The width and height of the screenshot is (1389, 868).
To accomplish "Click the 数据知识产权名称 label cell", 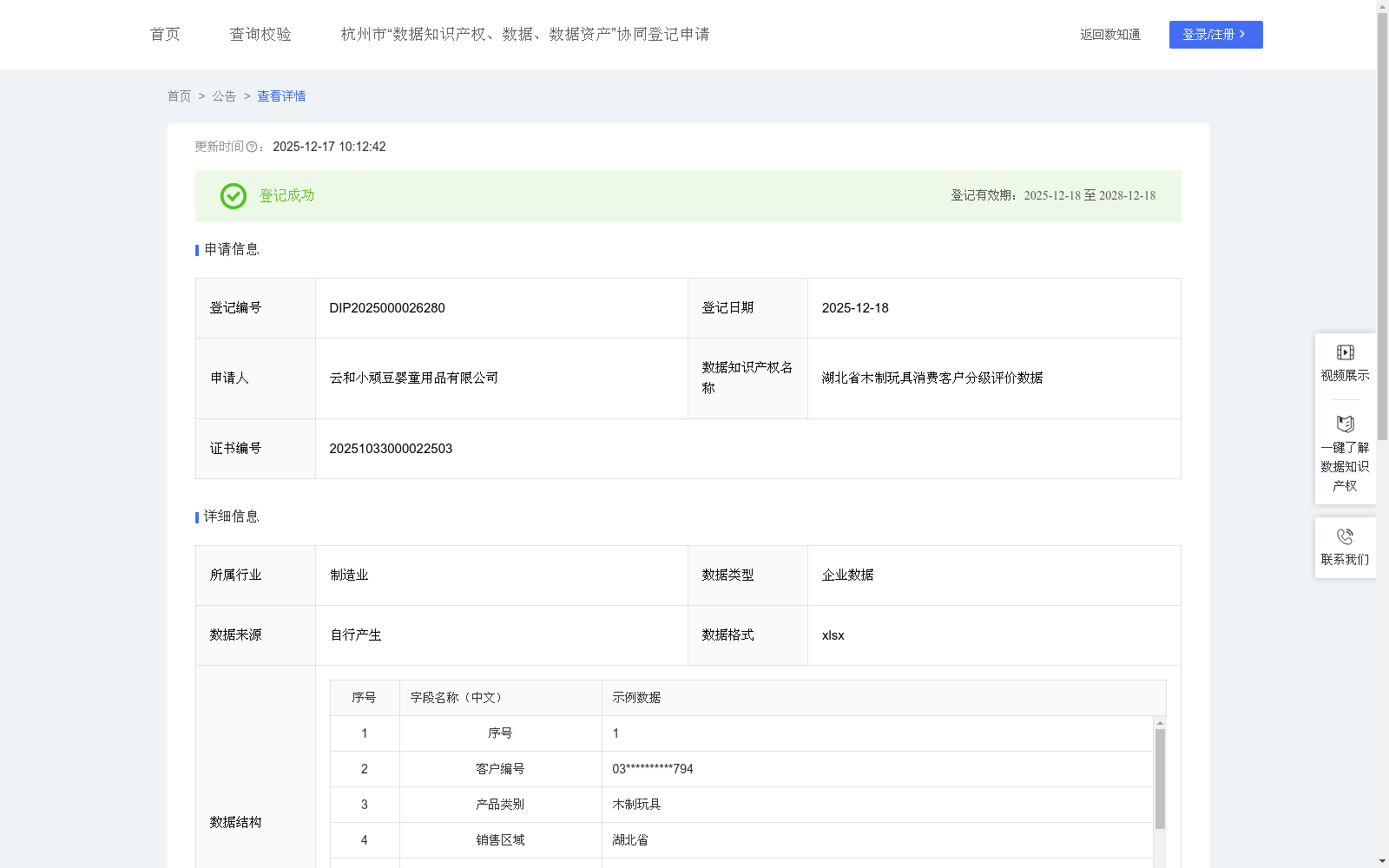I will (747, 378).
